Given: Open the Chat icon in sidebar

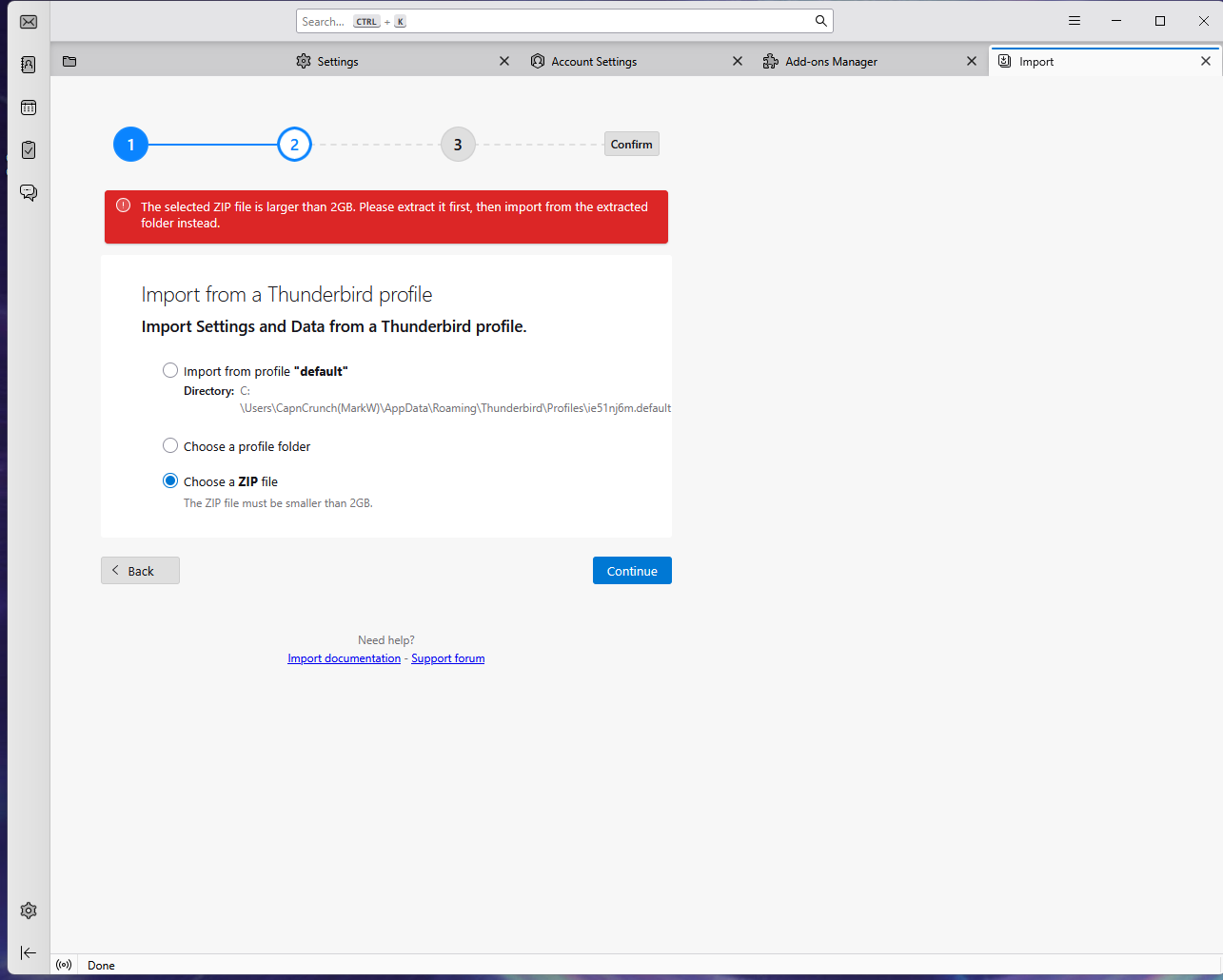Looking at the screenshot, I should click(29, 192).
